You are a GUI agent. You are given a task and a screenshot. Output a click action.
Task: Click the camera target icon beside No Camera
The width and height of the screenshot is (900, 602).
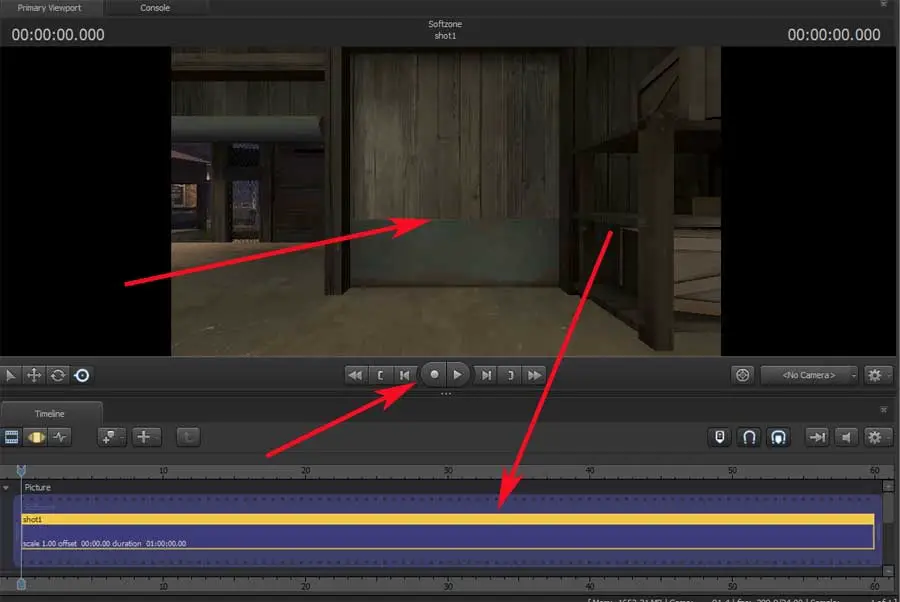742,375
